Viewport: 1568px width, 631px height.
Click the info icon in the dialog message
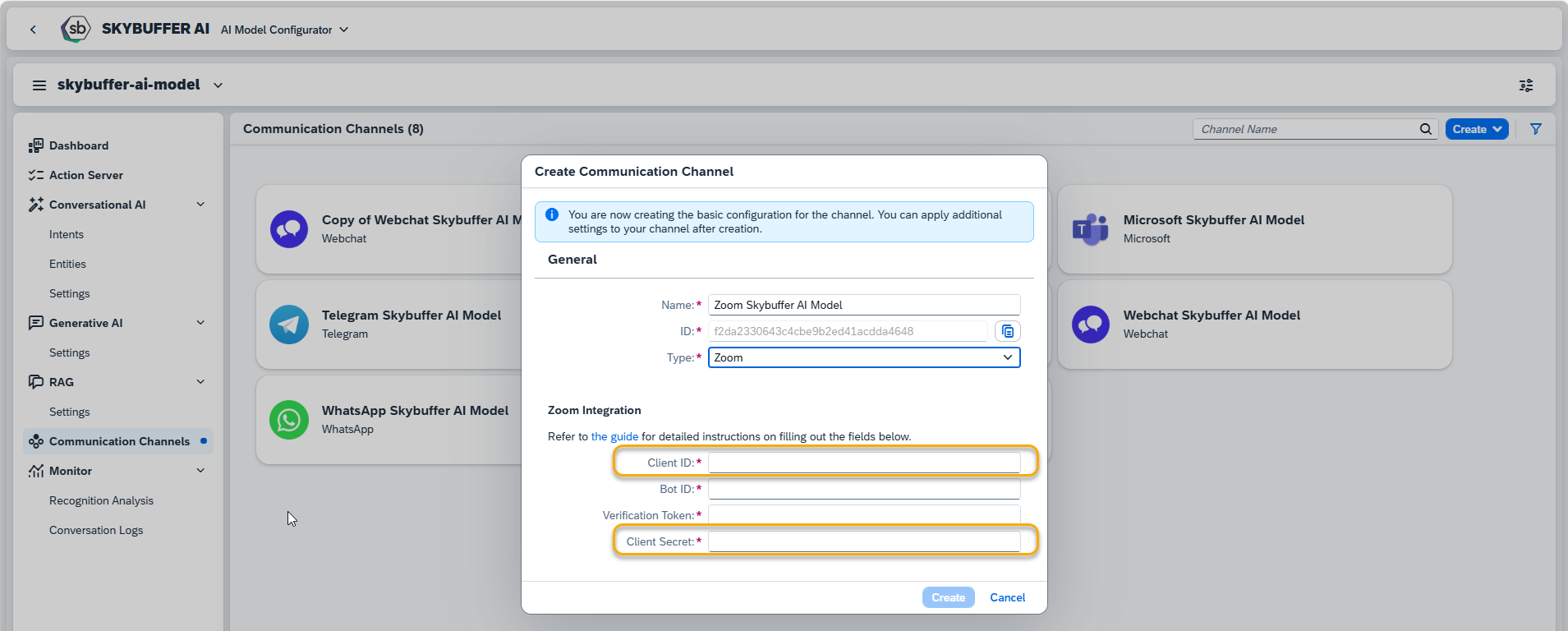[552, 214]
